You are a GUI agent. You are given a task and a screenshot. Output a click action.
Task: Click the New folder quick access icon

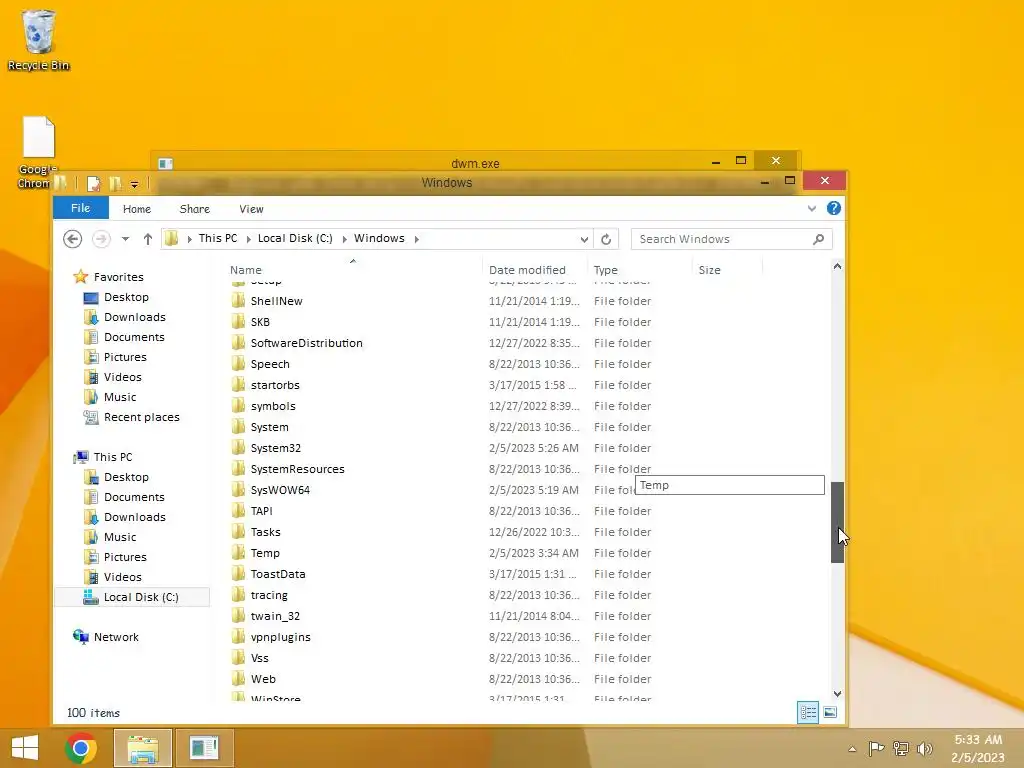click(x=115, y=184)
